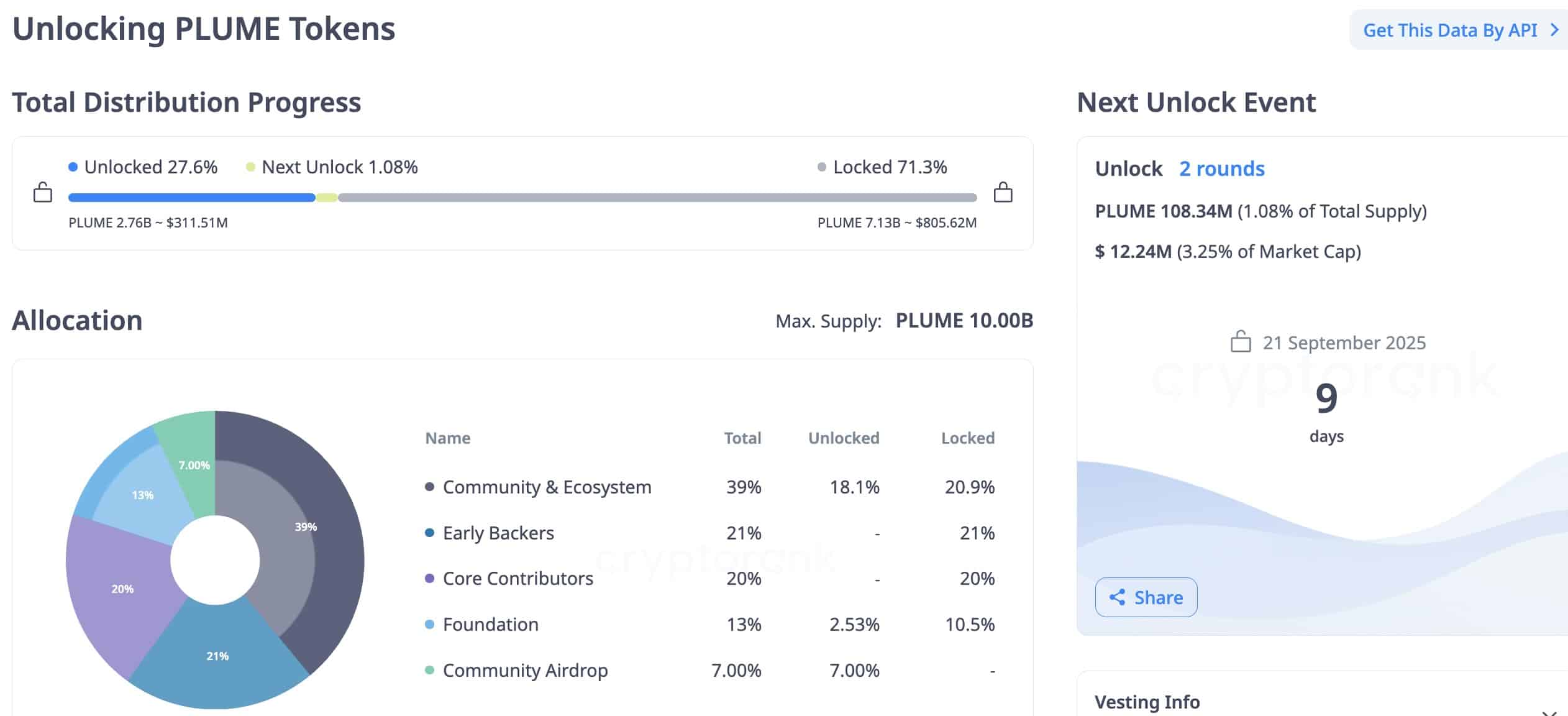The height and width of the screenshot is (716, 1568).
Task: Click the distribution progress bar
Action: (522, 197)
